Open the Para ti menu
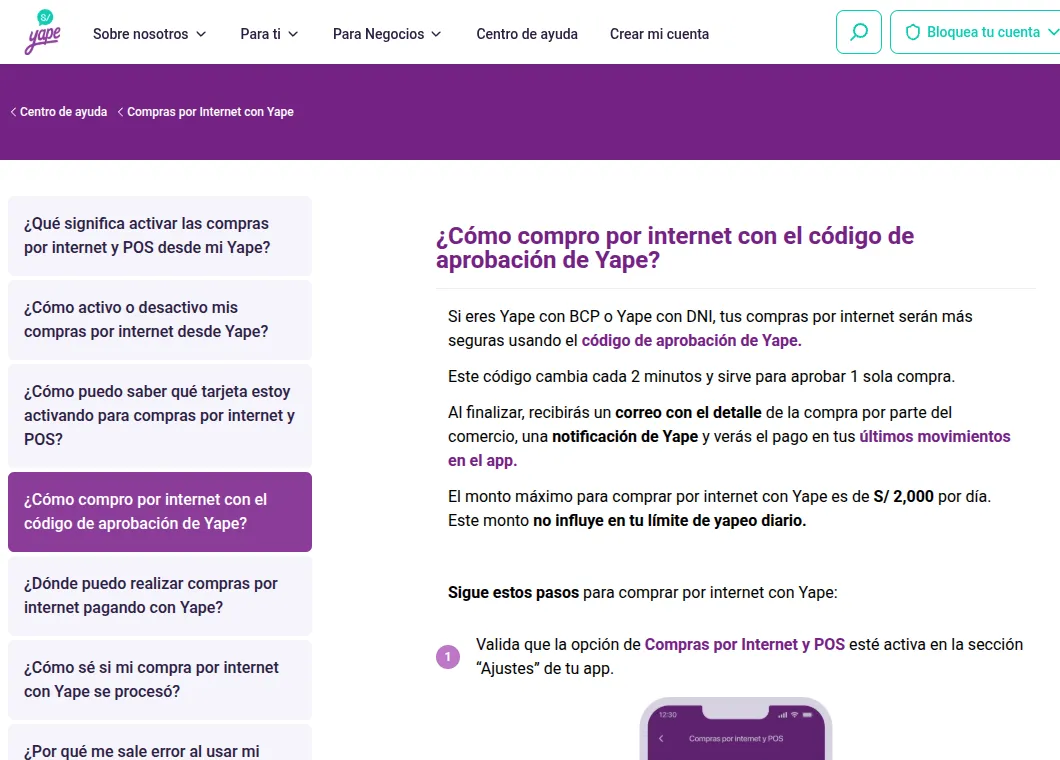This screenshot has width=1060, height=760. 269,34
